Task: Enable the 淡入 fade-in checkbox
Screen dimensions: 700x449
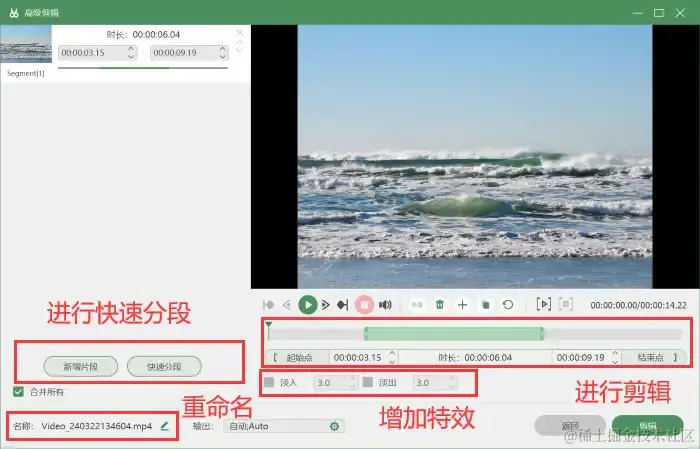Action: 269,382
